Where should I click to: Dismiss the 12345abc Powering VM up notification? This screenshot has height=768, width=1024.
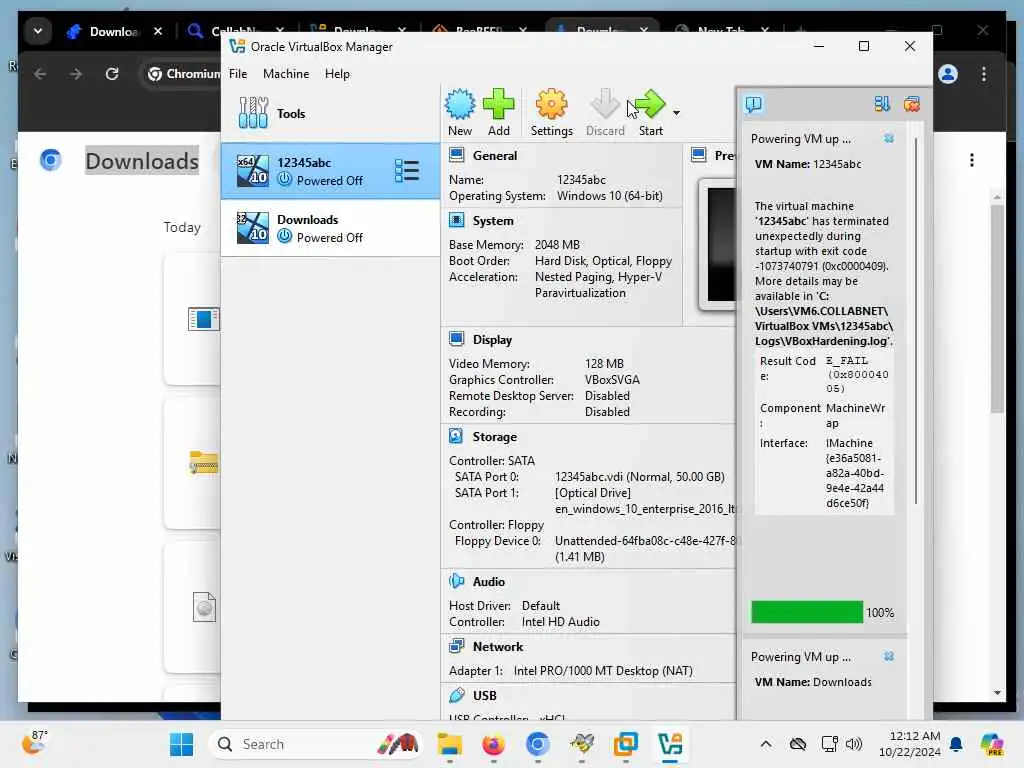pyautogui.click(x=889, y=138)
